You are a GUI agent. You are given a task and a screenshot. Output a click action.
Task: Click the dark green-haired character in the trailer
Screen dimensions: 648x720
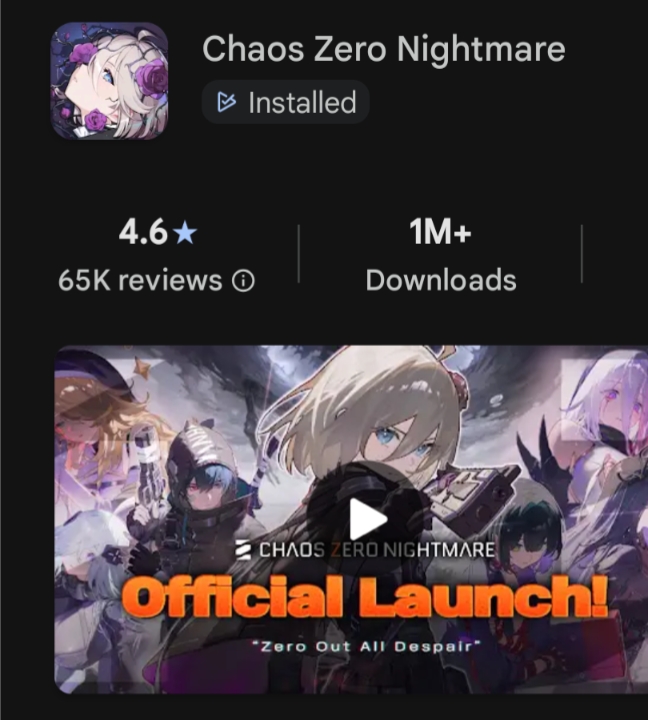[x=530, y=535]
